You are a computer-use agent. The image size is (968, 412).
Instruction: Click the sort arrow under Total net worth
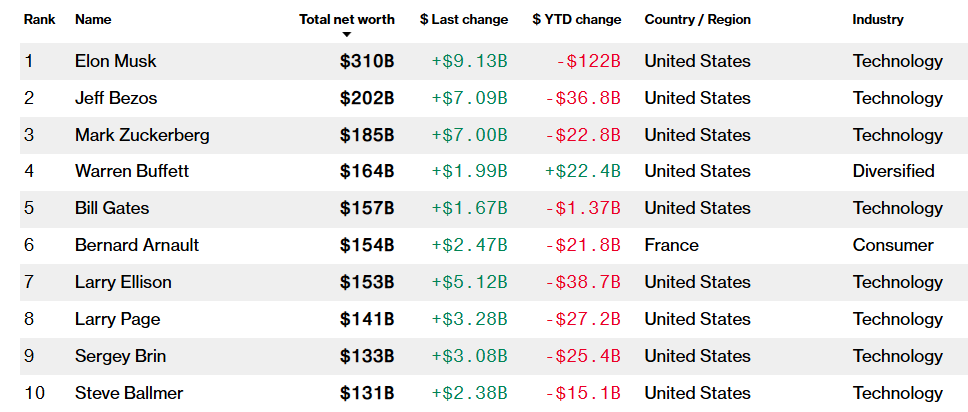click(347, 35)
